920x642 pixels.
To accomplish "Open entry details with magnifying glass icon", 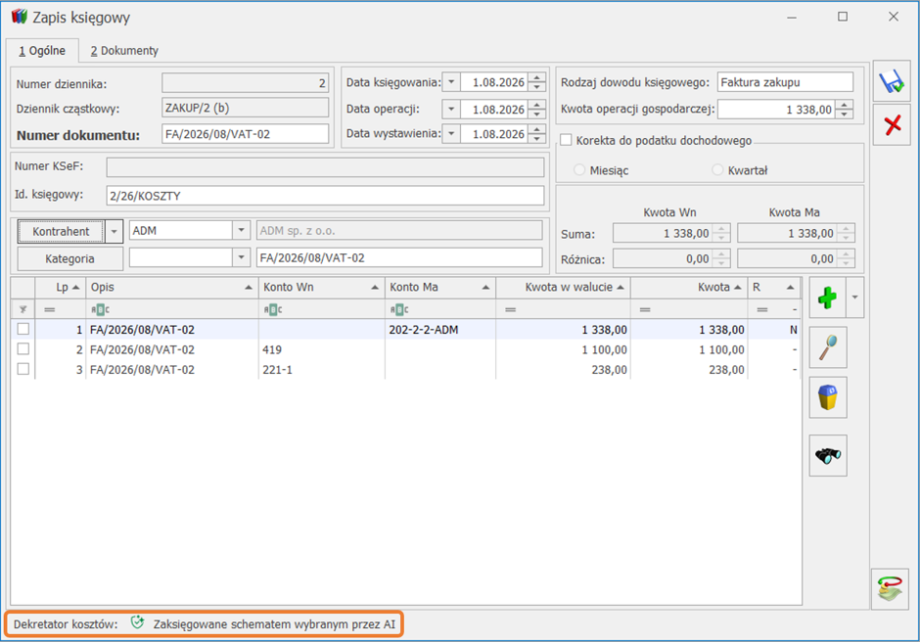I will (828, 347).
